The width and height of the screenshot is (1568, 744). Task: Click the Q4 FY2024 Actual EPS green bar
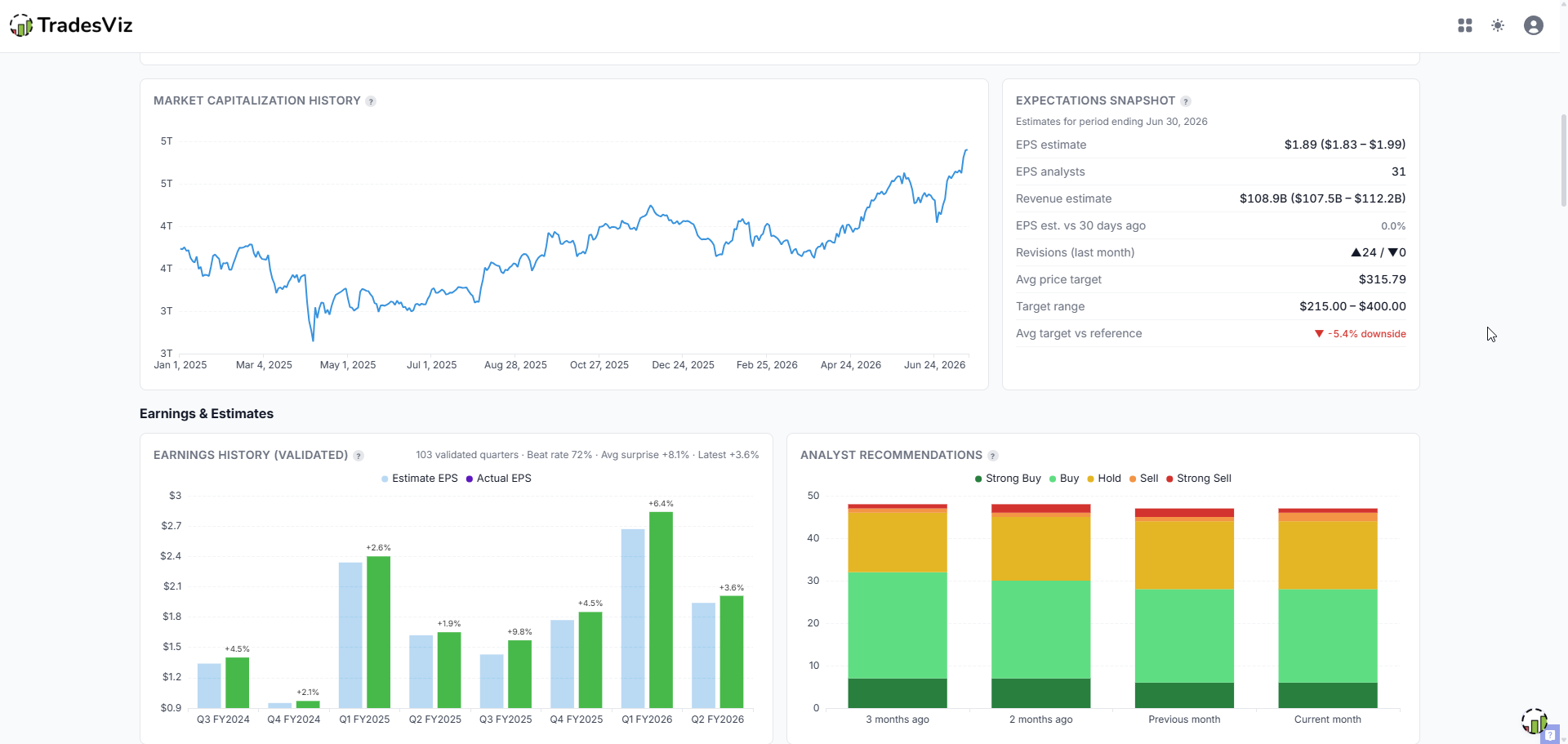(308, 705)
